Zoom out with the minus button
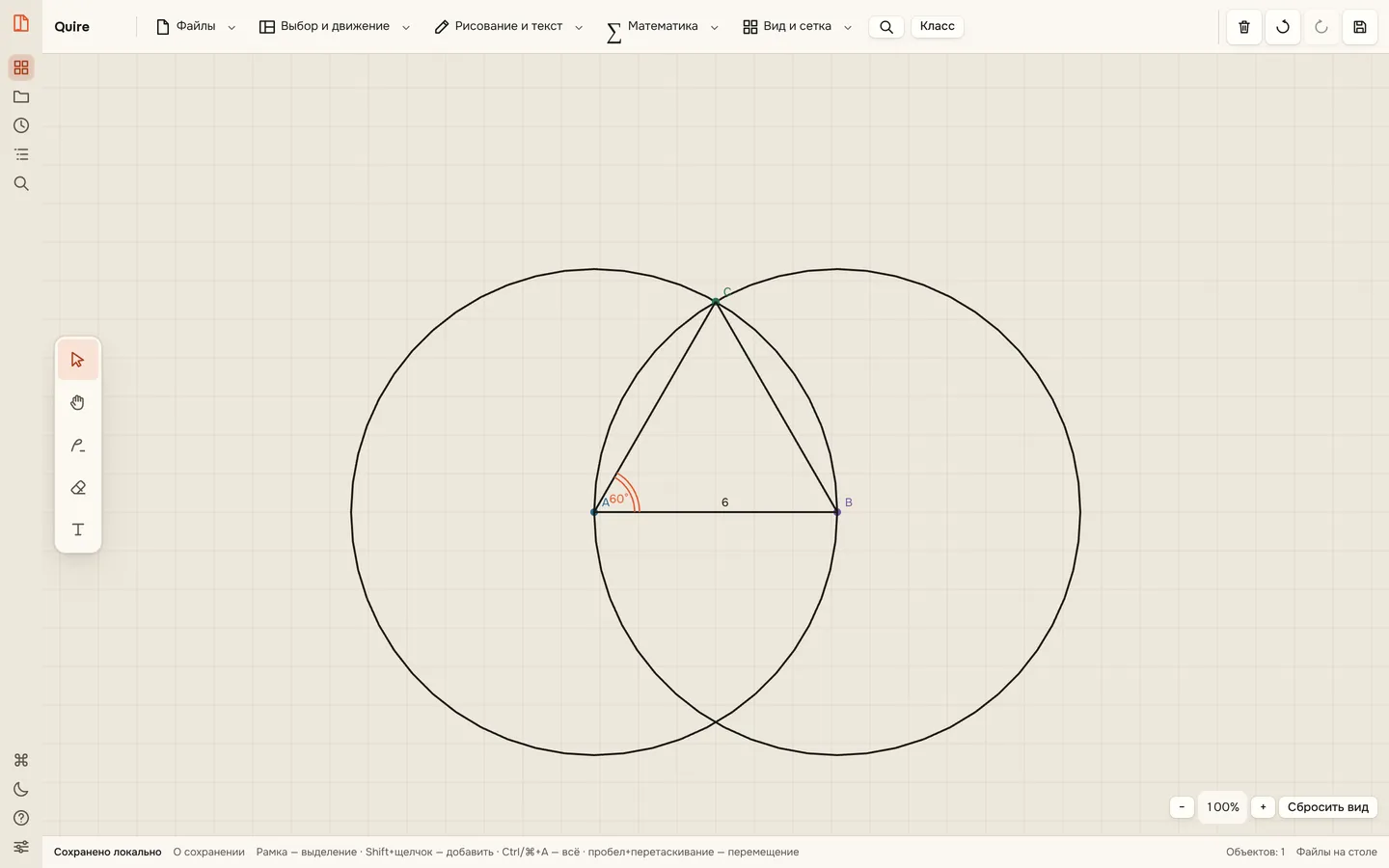 pos(1182,807)
